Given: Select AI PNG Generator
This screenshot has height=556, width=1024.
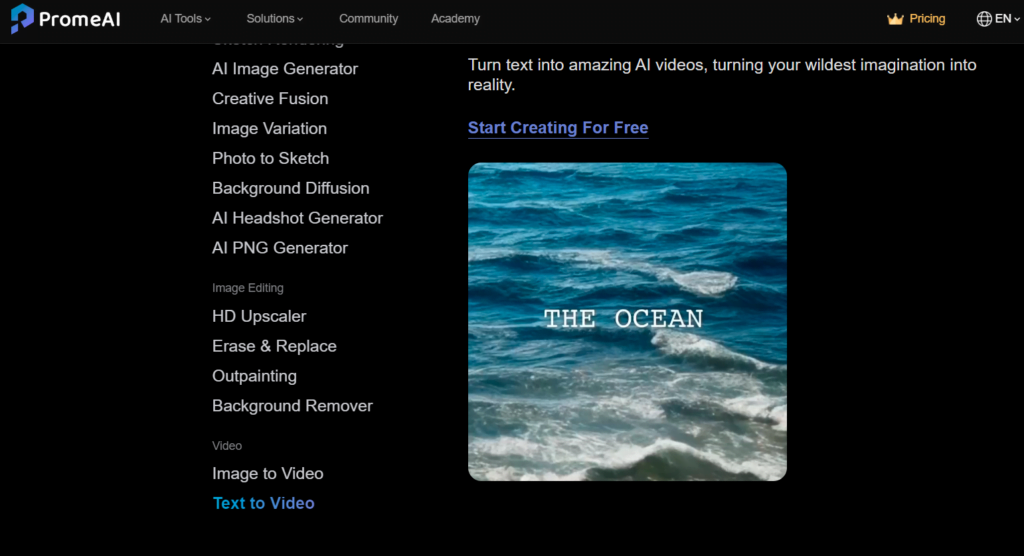Looking at the screenshot, I should [x=280, y=248].
